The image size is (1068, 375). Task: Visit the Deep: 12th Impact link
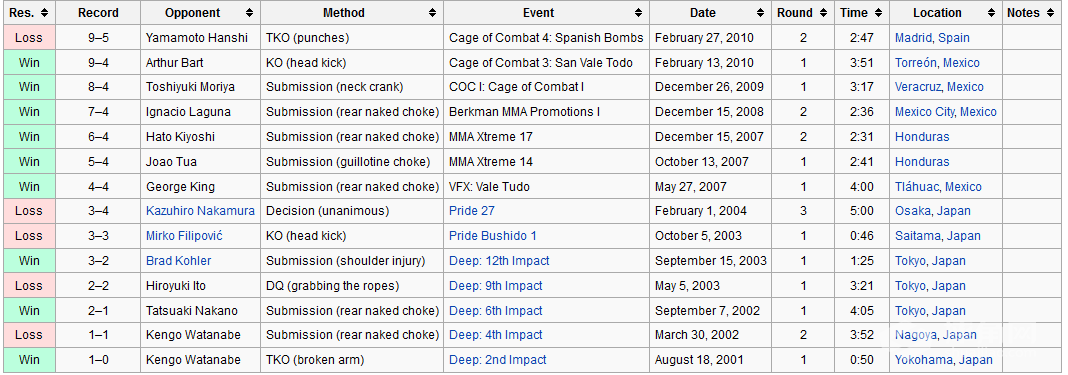click(x=499, y=261)
